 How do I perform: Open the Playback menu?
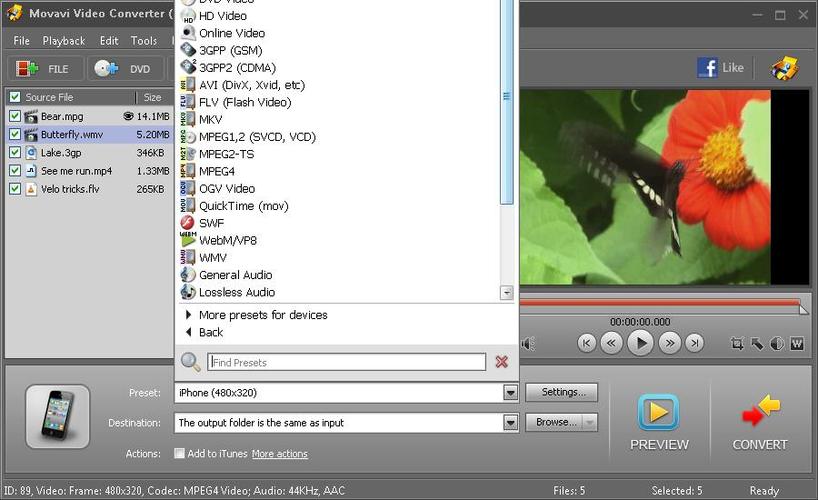tap(64, 41)
